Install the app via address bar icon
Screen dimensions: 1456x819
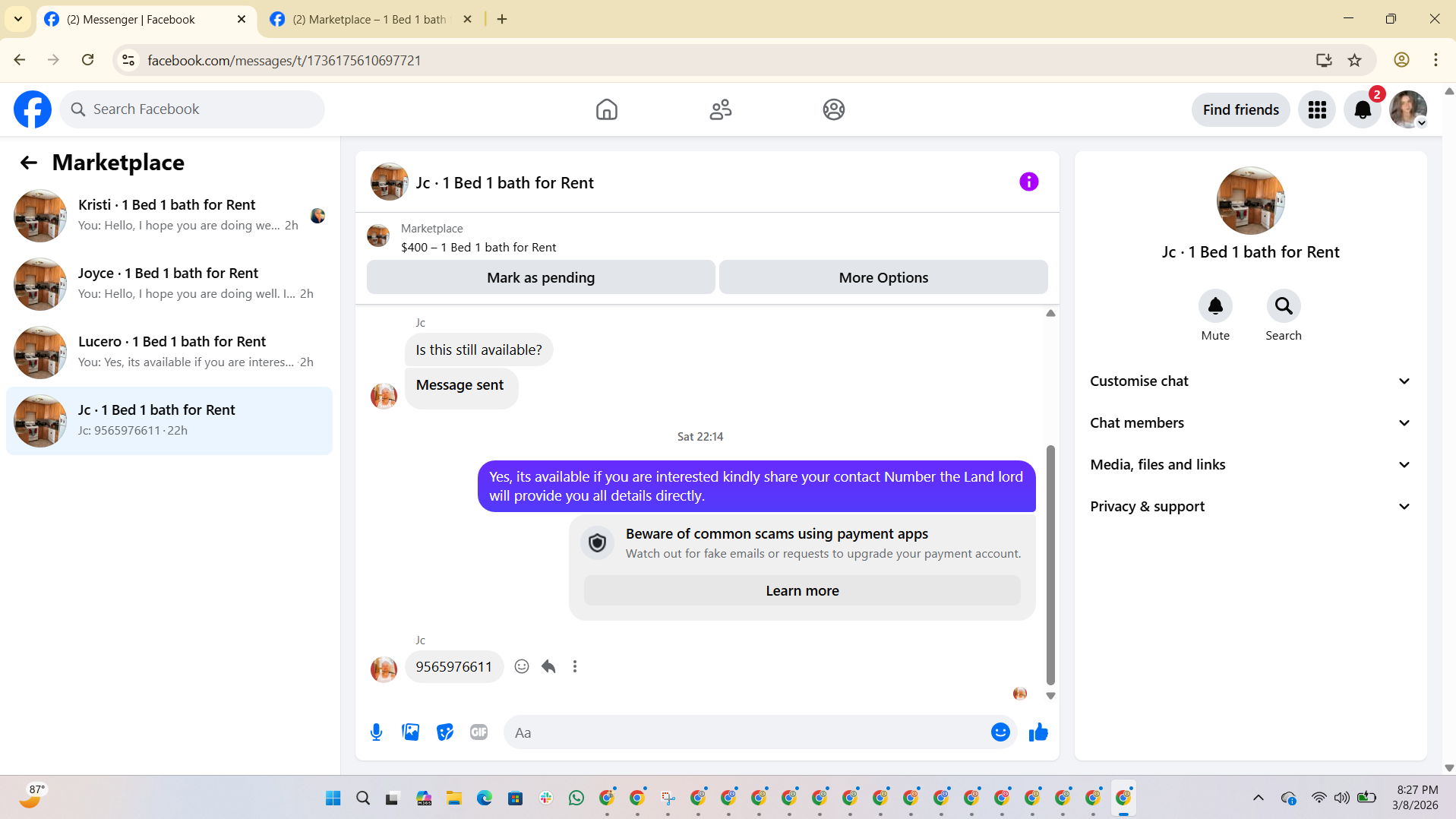pos(1324,60)
